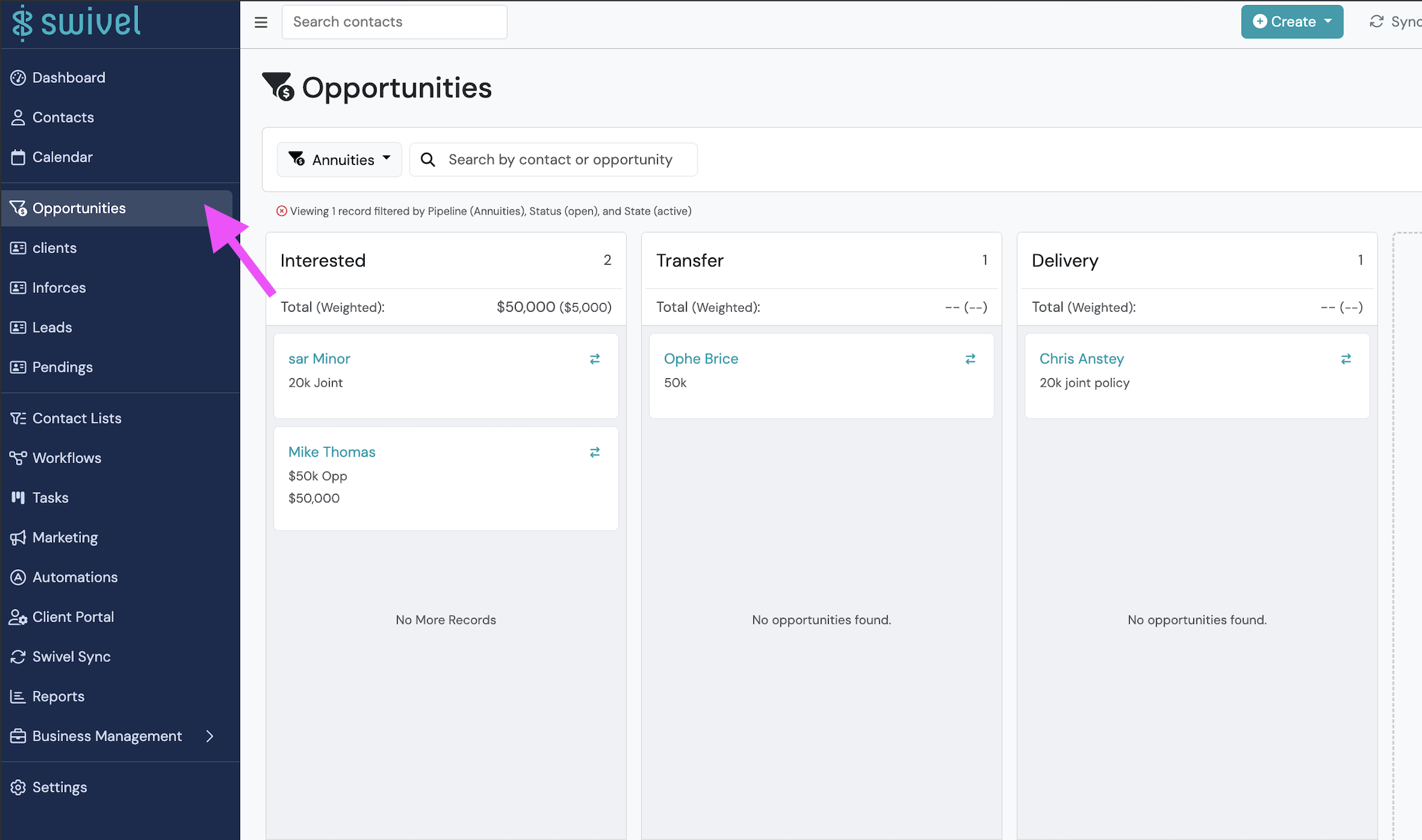Click the transfer arrows on Ophe Brice card
The width and height of the screenshot is (1422, 840).
pyautogui.click(x=970, y=359)
